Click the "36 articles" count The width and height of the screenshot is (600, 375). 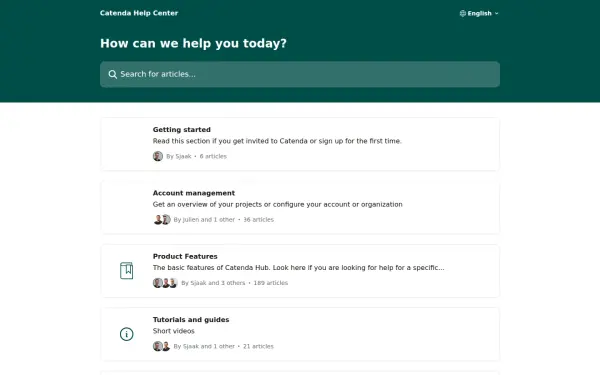(x=259, y=220)
